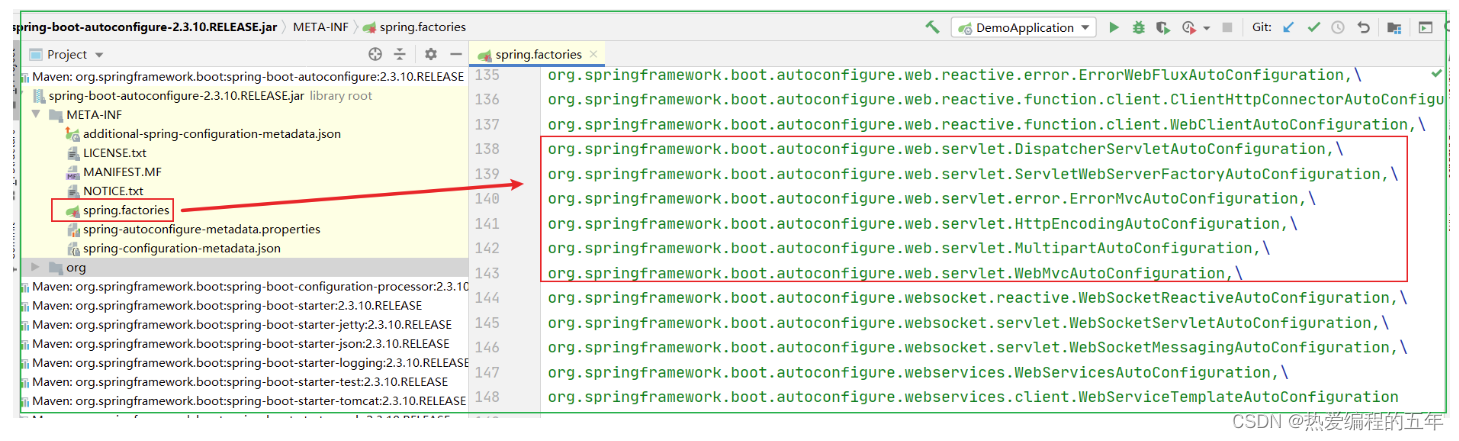The width and height of the screenshot is (1459, 441).
Task: Click the HttpEncodingAutoConfiguration line
Action: tap(923, 224)
